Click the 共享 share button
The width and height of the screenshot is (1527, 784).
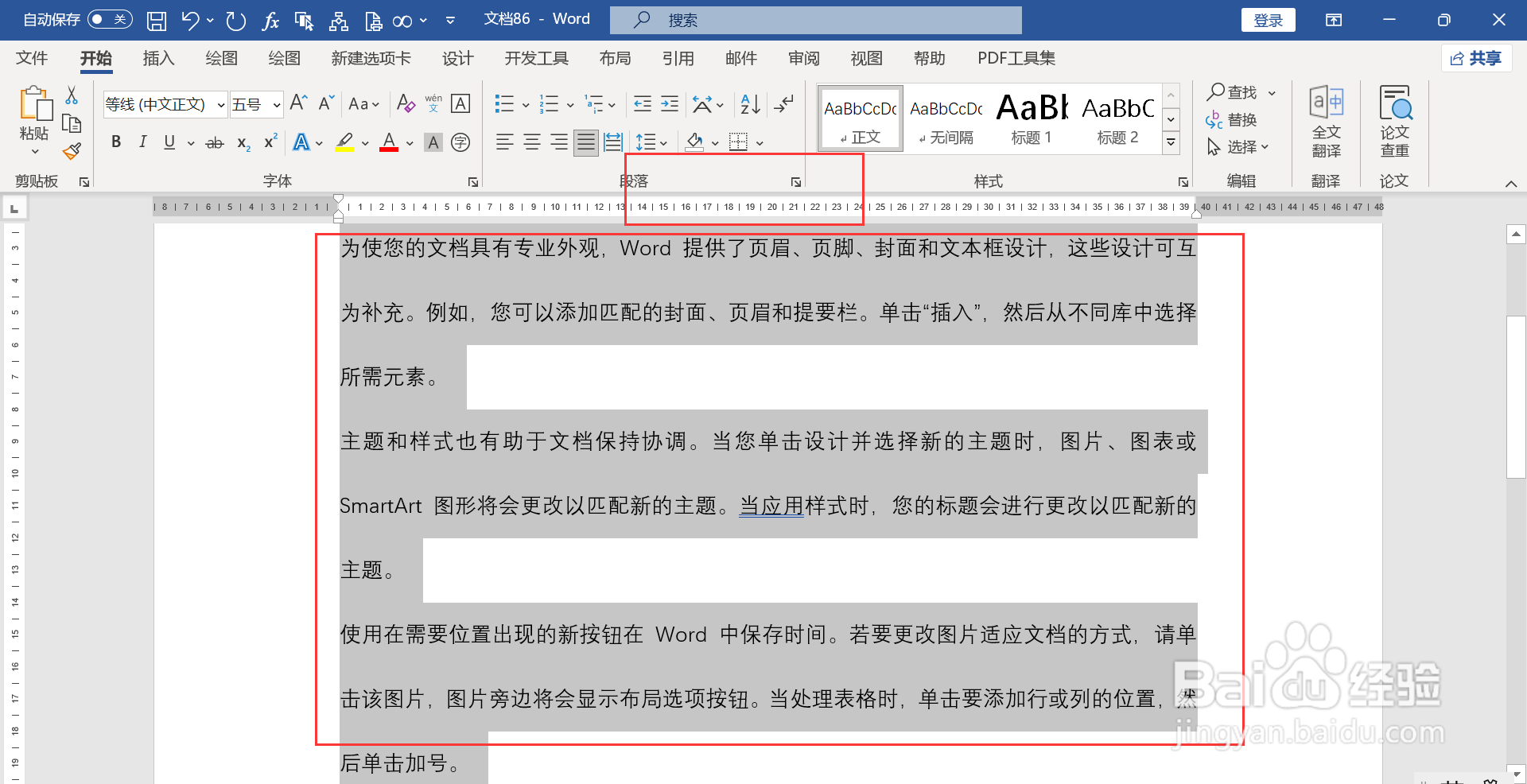1476,58
